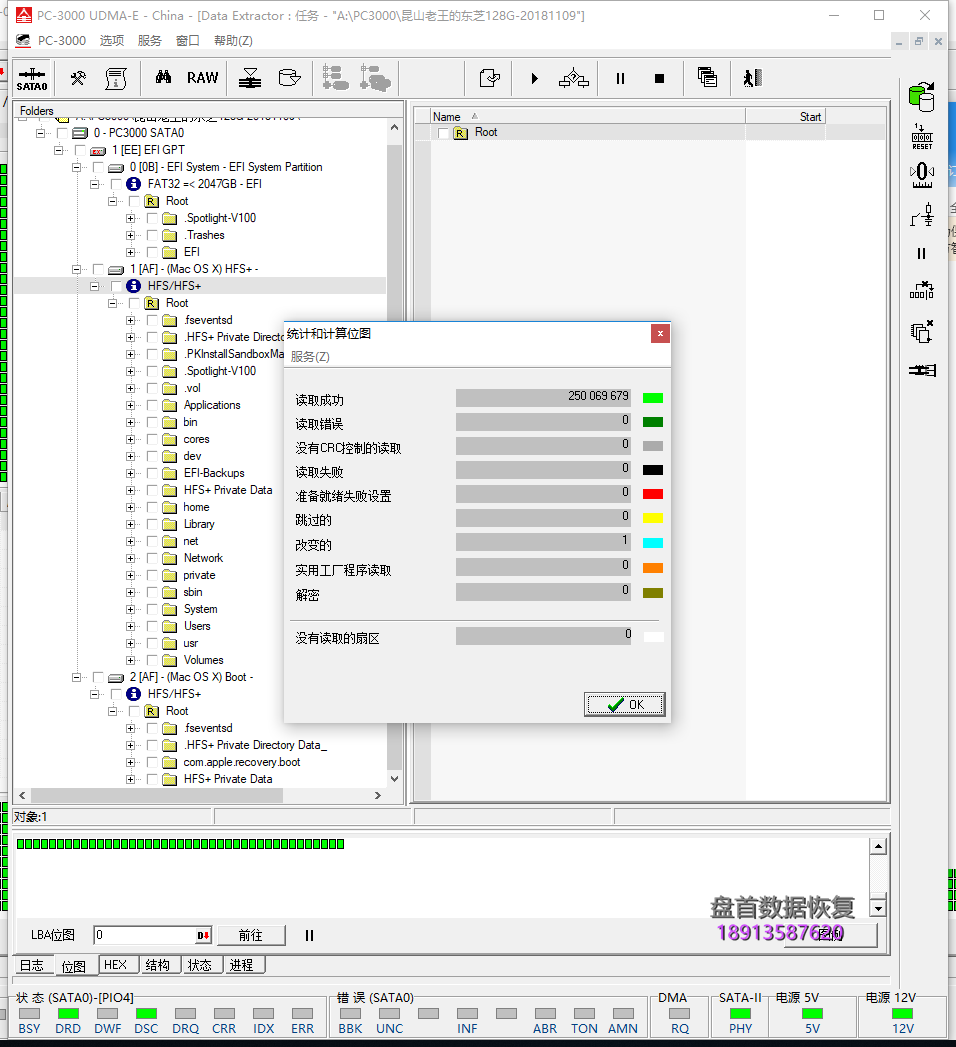This screenshot has height=1047, width=956.
Task: Switch to the HEX tab
Action: tap(116, 965)
